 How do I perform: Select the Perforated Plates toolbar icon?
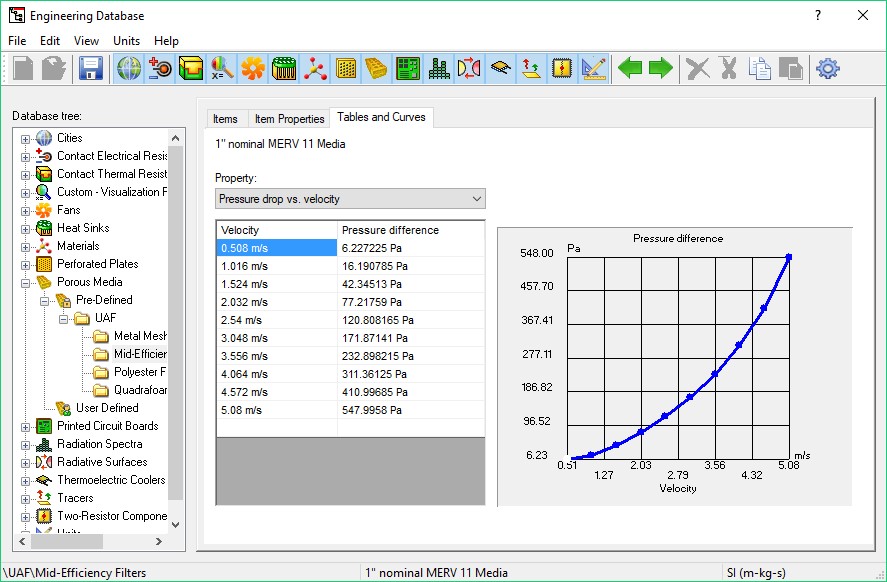coord(346,68)
